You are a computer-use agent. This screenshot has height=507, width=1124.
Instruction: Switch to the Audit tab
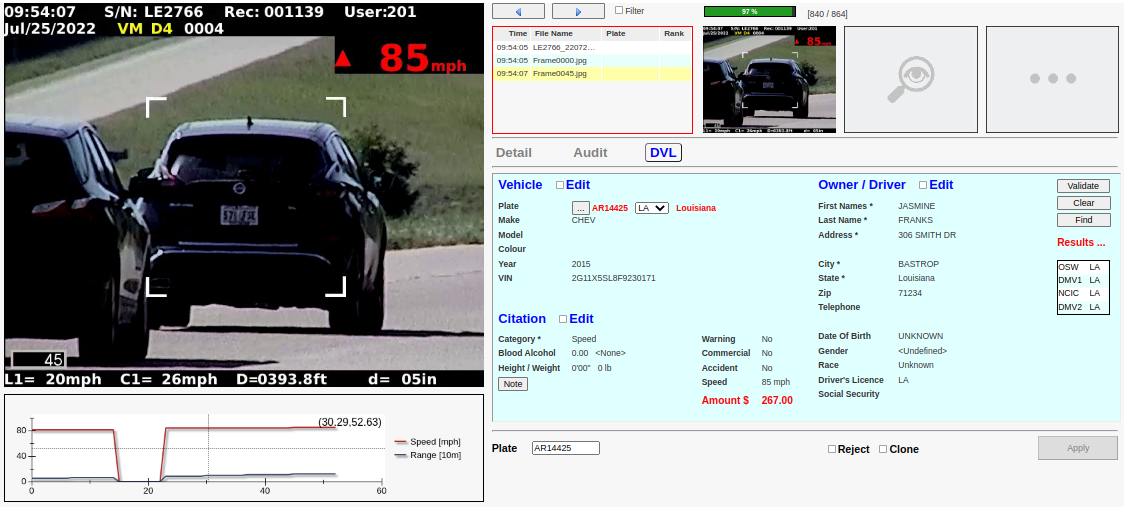590,153
